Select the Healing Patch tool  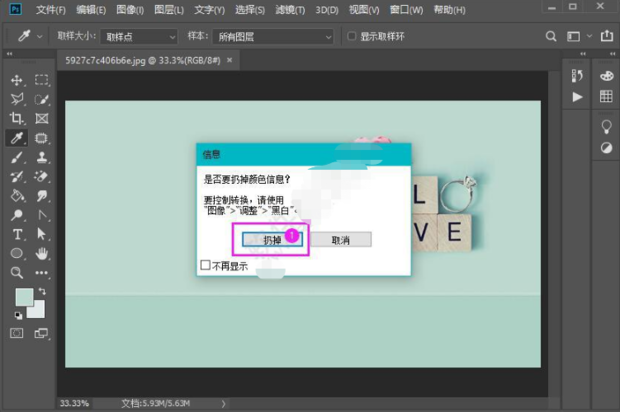point(42,138)
